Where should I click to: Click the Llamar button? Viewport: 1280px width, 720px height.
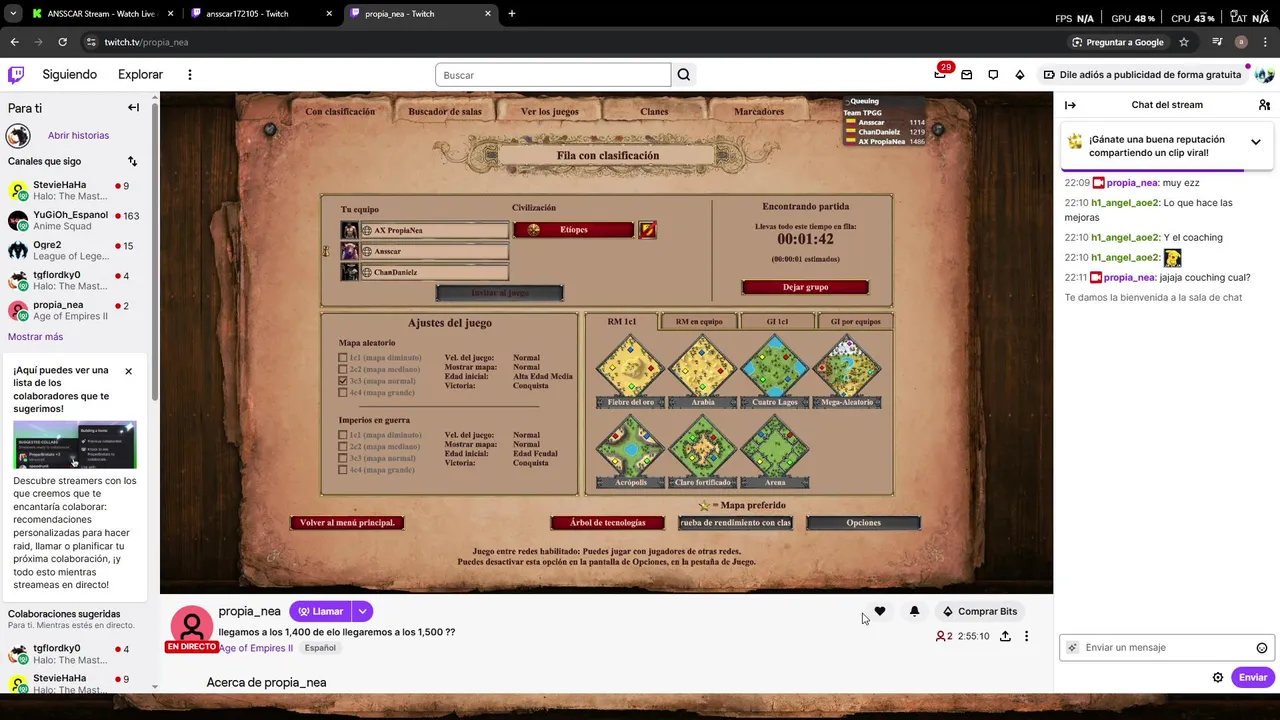(x=320, y=611)
